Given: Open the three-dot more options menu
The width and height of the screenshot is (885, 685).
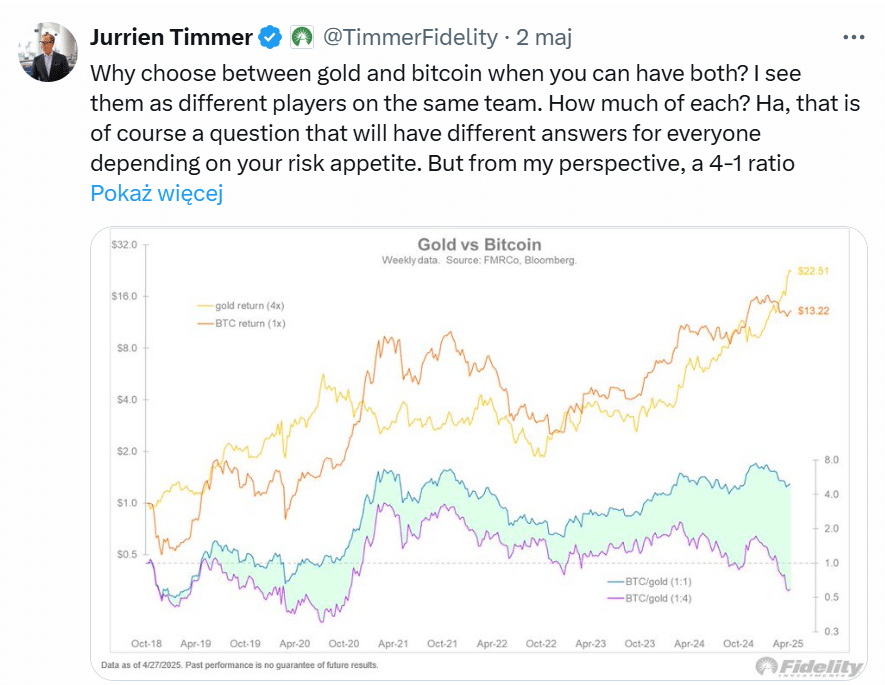Looking at the screenshot, I should (853, 37).
